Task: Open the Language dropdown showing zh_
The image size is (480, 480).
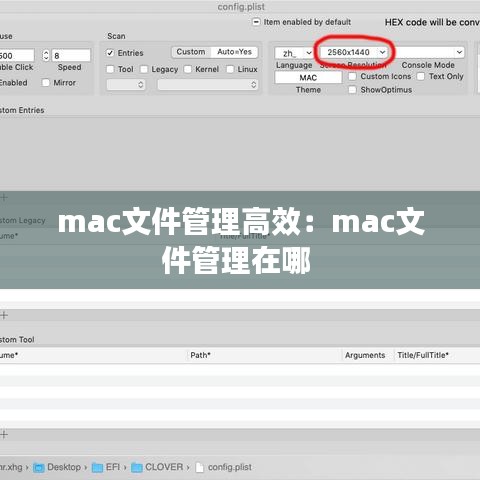Action: 294,53
